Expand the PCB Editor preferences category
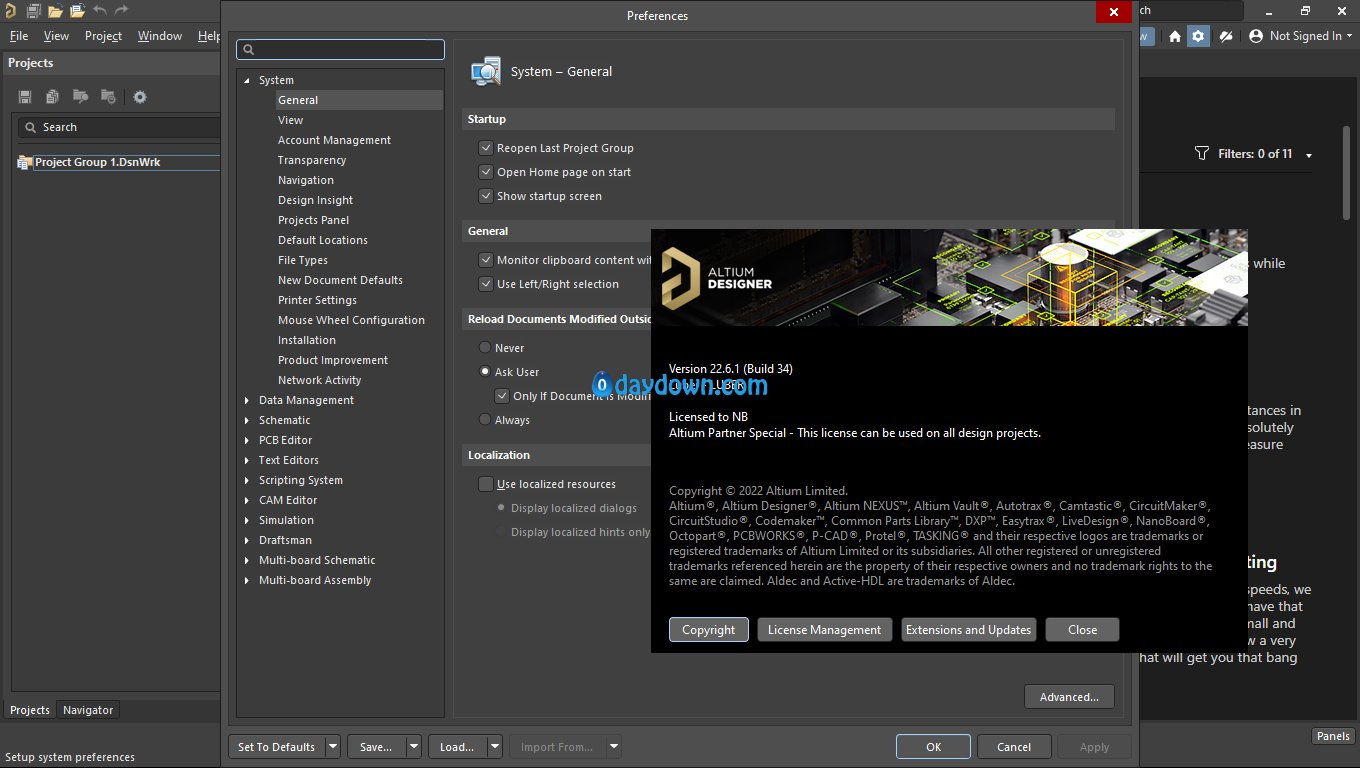Image resolution: width=1360 pixels, height=768 pixels. point(247,440)
